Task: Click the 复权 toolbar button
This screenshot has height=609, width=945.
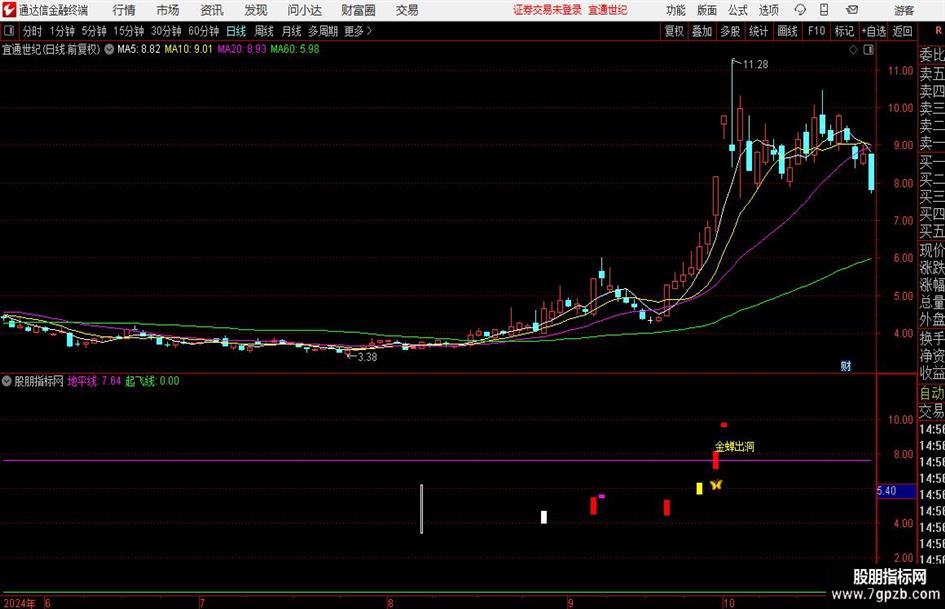Action: coord(674,31)
